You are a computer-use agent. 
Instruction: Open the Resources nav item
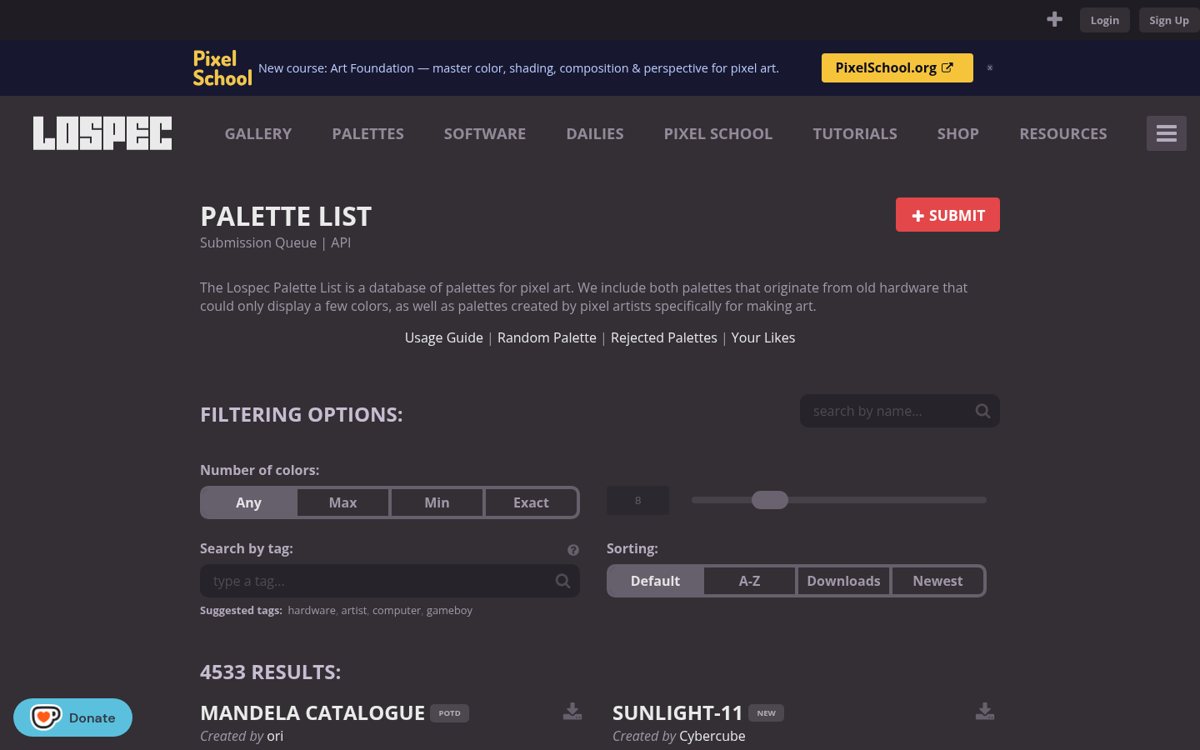[x=1063, y=134]
